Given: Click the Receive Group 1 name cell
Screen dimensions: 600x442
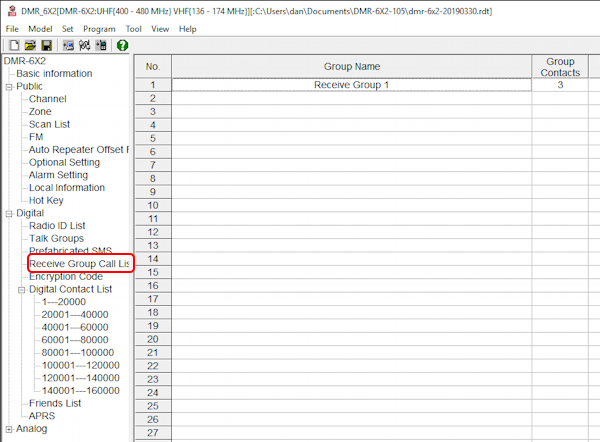Looking at the screenshot, I should pos(351,85).
